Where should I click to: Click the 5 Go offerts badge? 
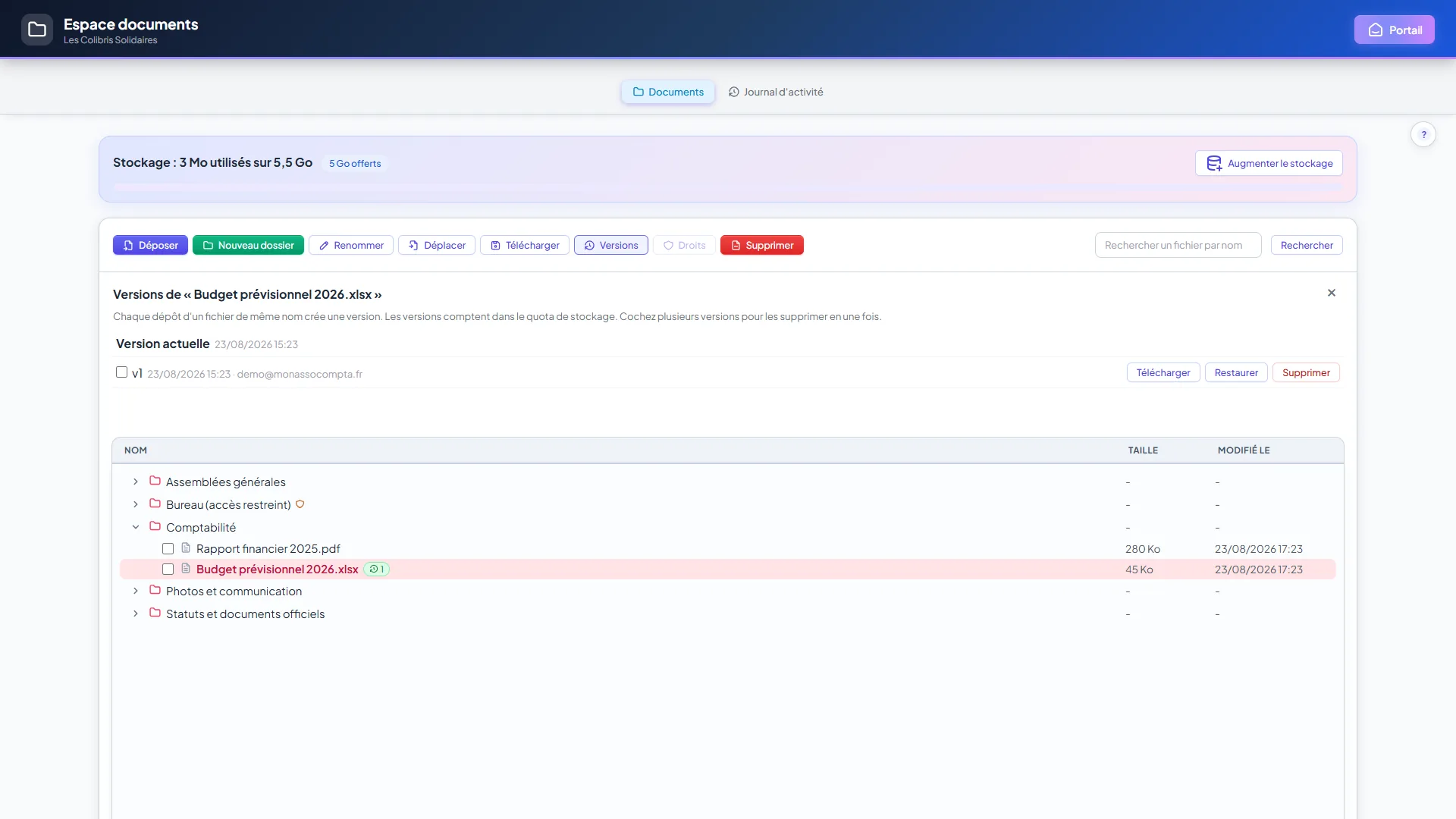(x=355, y=163)
